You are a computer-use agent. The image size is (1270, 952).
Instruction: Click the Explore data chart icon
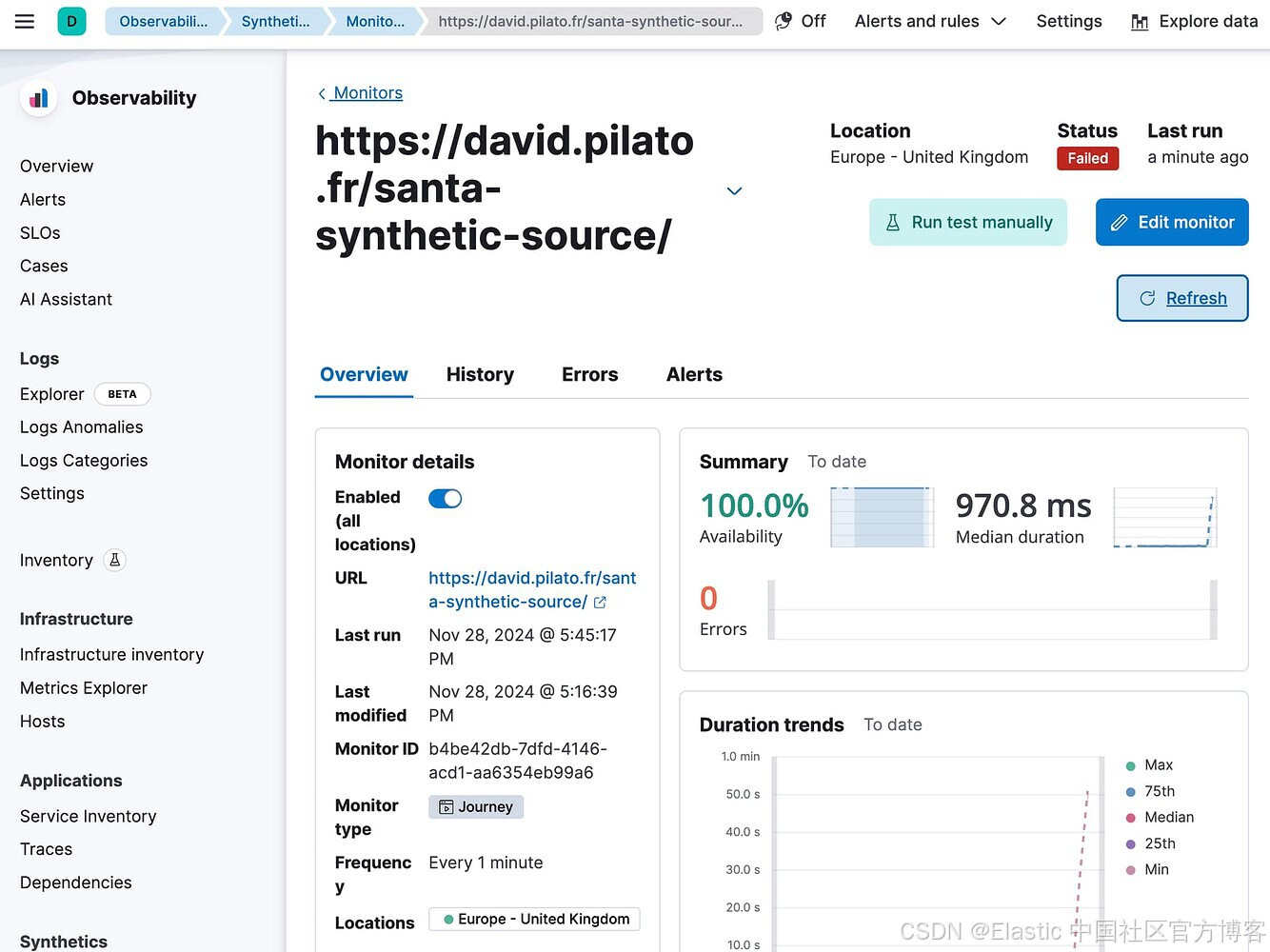coord(1140,22)
